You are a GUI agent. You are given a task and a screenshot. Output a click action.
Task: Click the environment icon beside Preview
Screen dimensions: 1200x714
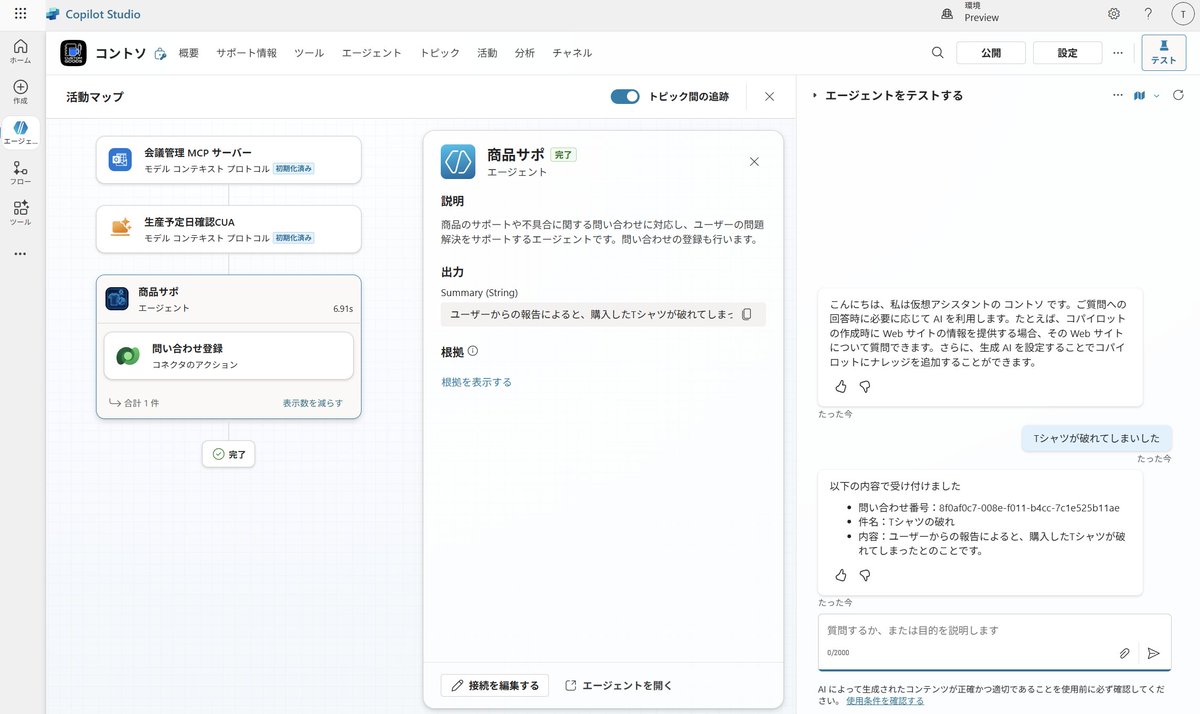click(x=947, y=14)
